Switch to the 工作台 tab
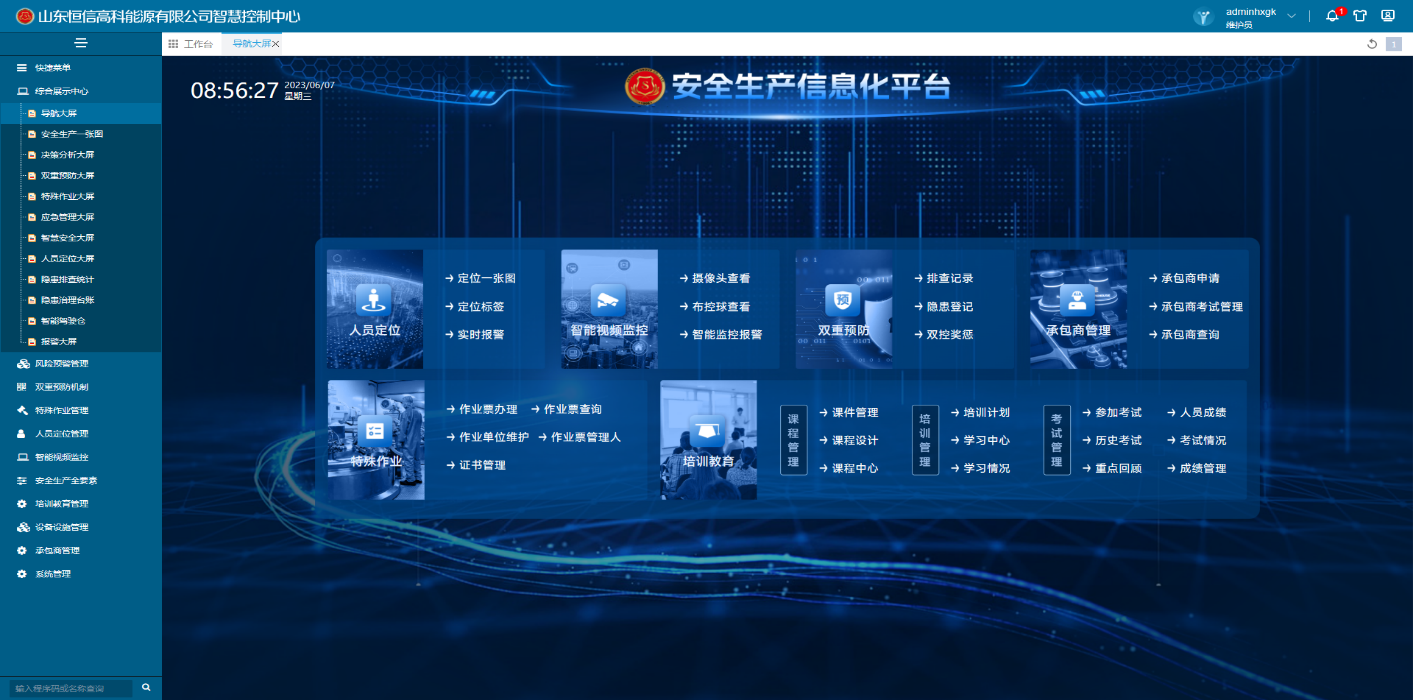 191,44
